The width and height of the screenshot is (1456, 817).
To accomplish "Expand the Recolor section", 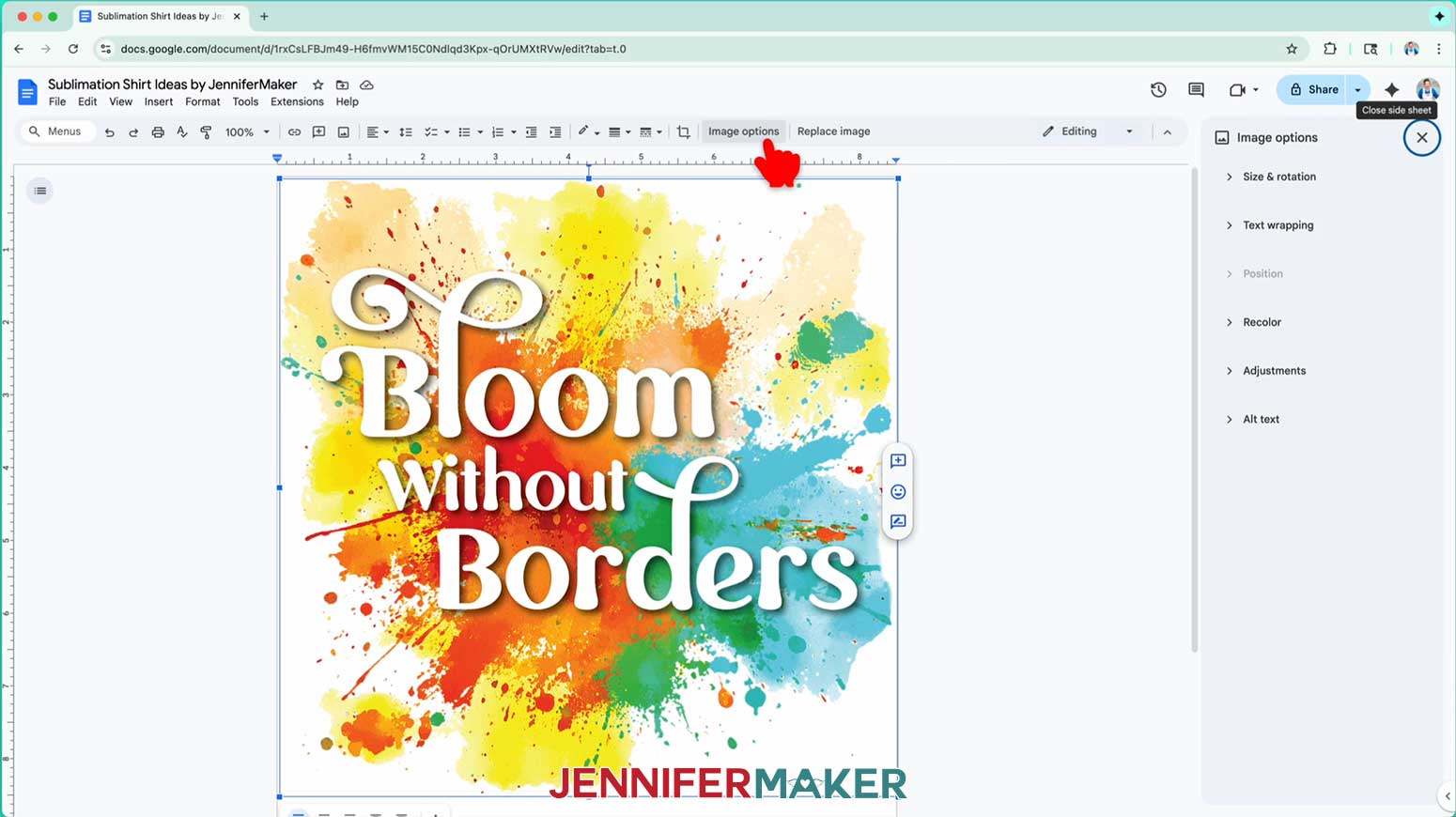I will pyautogui.click(x=1253, y=322).
